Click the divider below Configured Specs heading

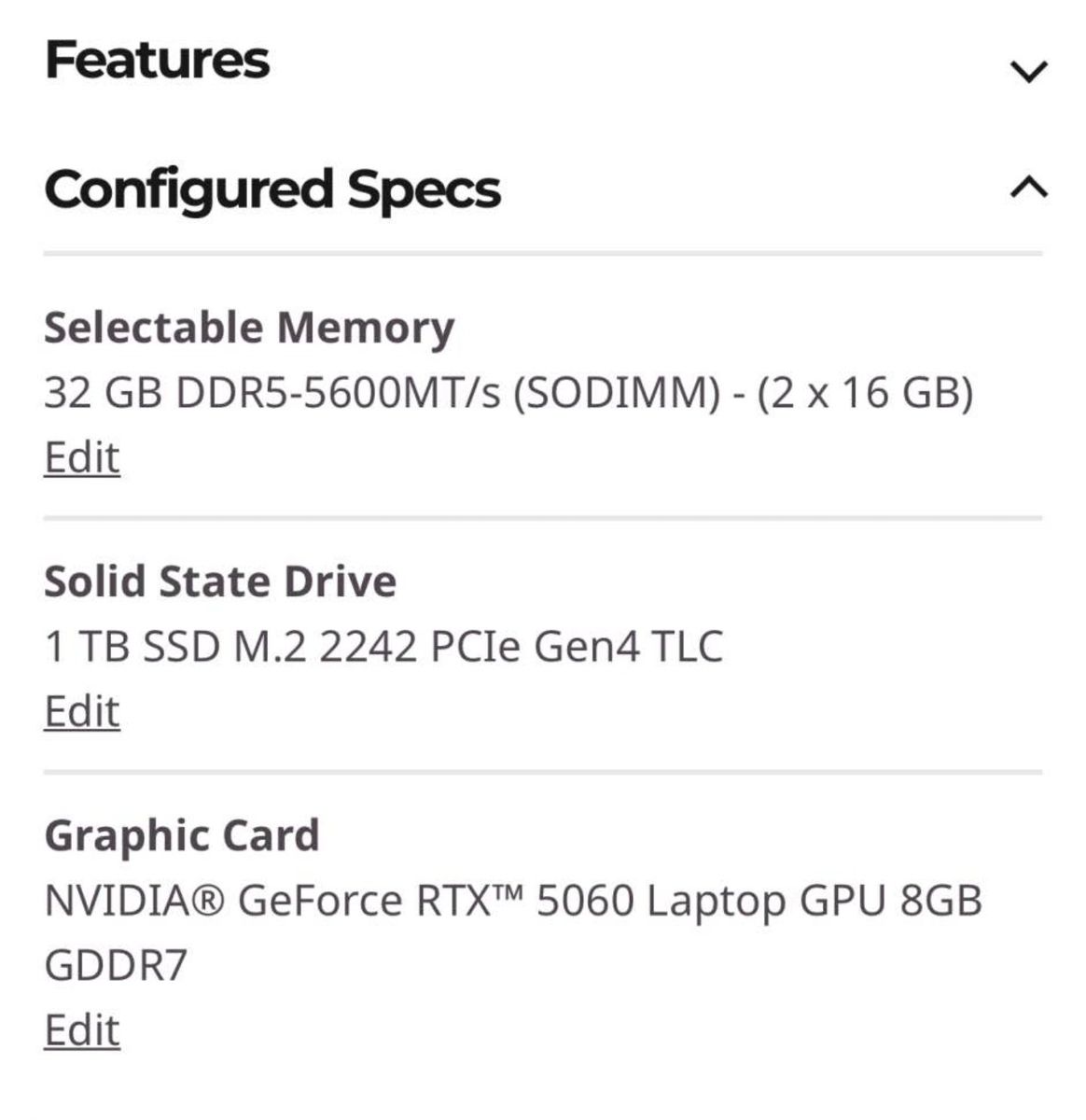(x=543, y=253)
